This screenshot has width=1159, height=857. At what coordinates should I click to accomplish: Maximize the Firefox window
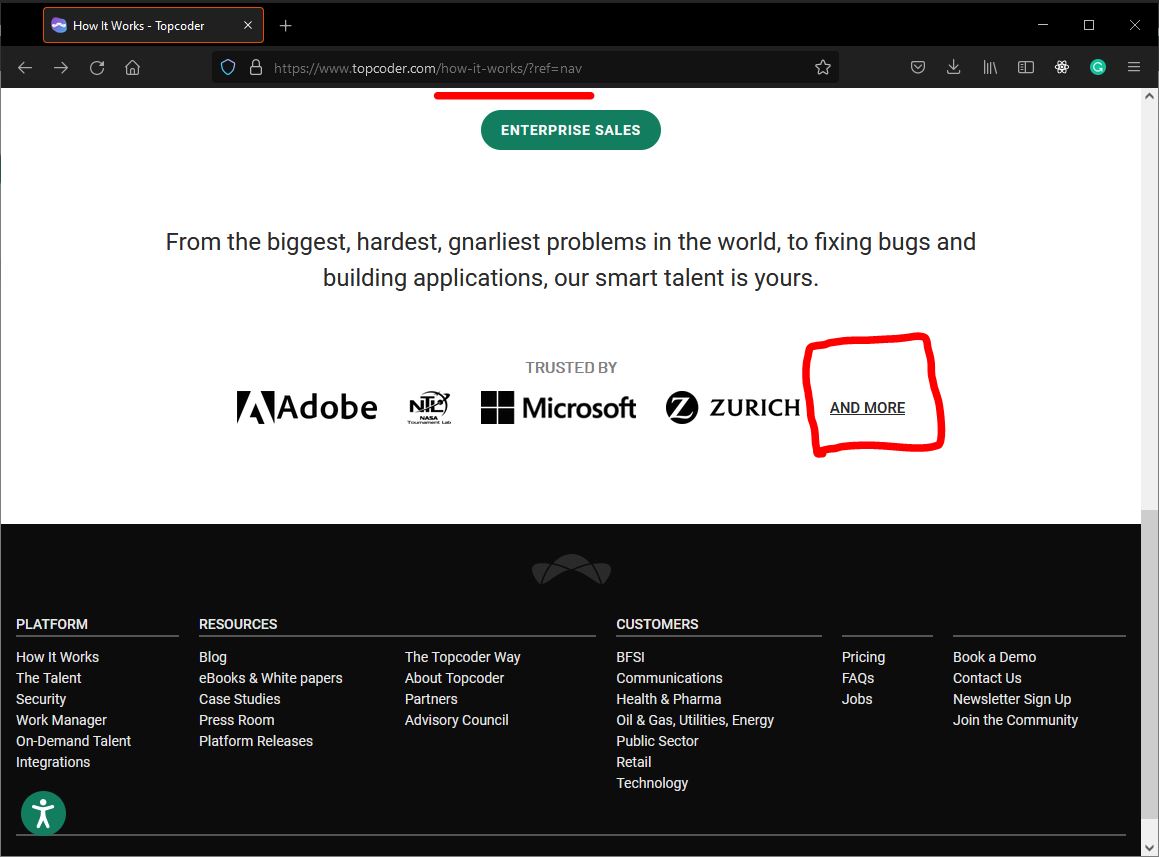coord(1089,25)
